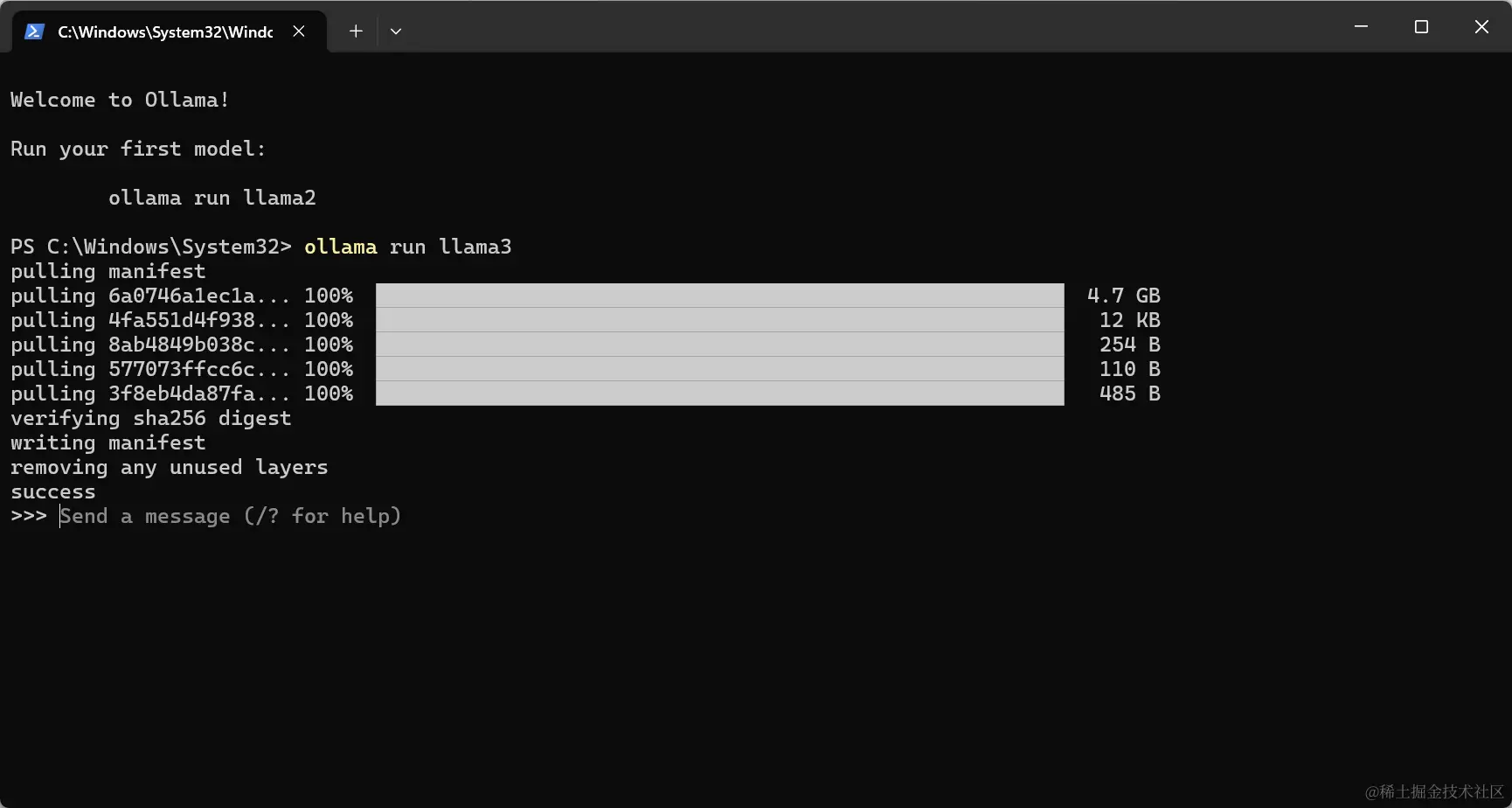This screenshot has height=808, width=1512.
Task: Click the 'ollama run llama2' example command
Action: [x=212, y=198]
